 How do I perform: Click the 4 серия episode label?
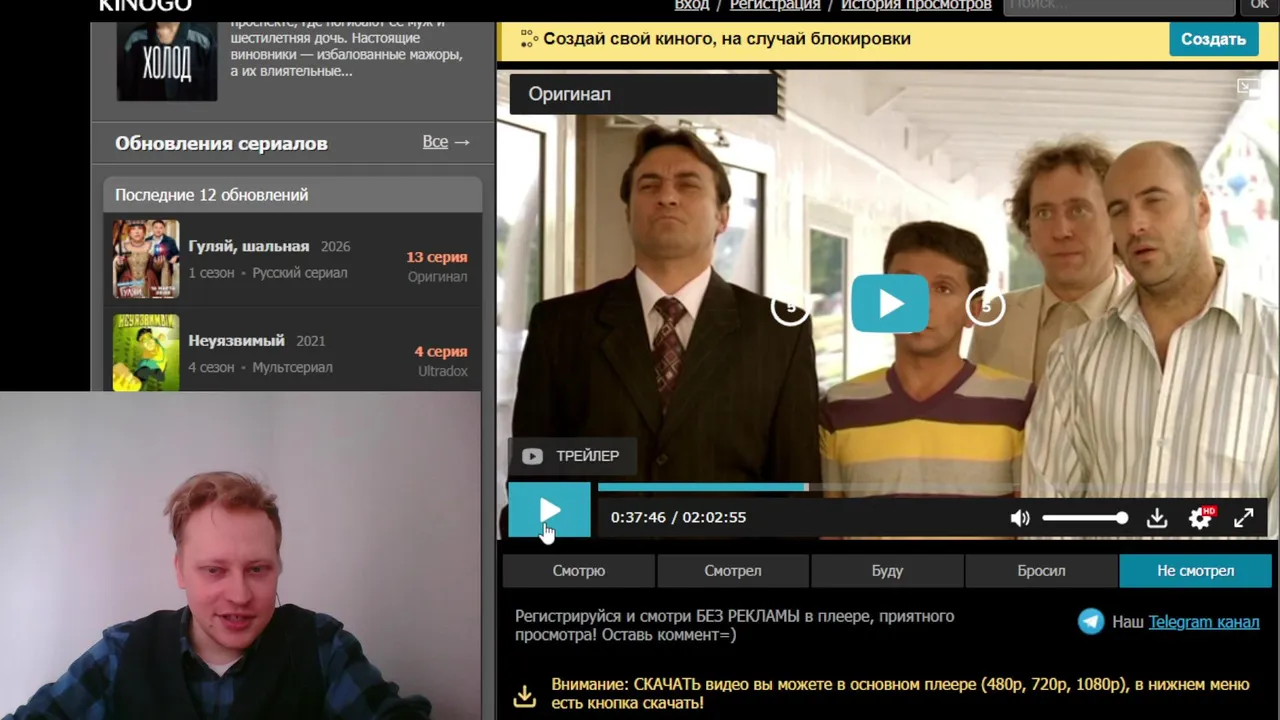click(x=441, y=352)
